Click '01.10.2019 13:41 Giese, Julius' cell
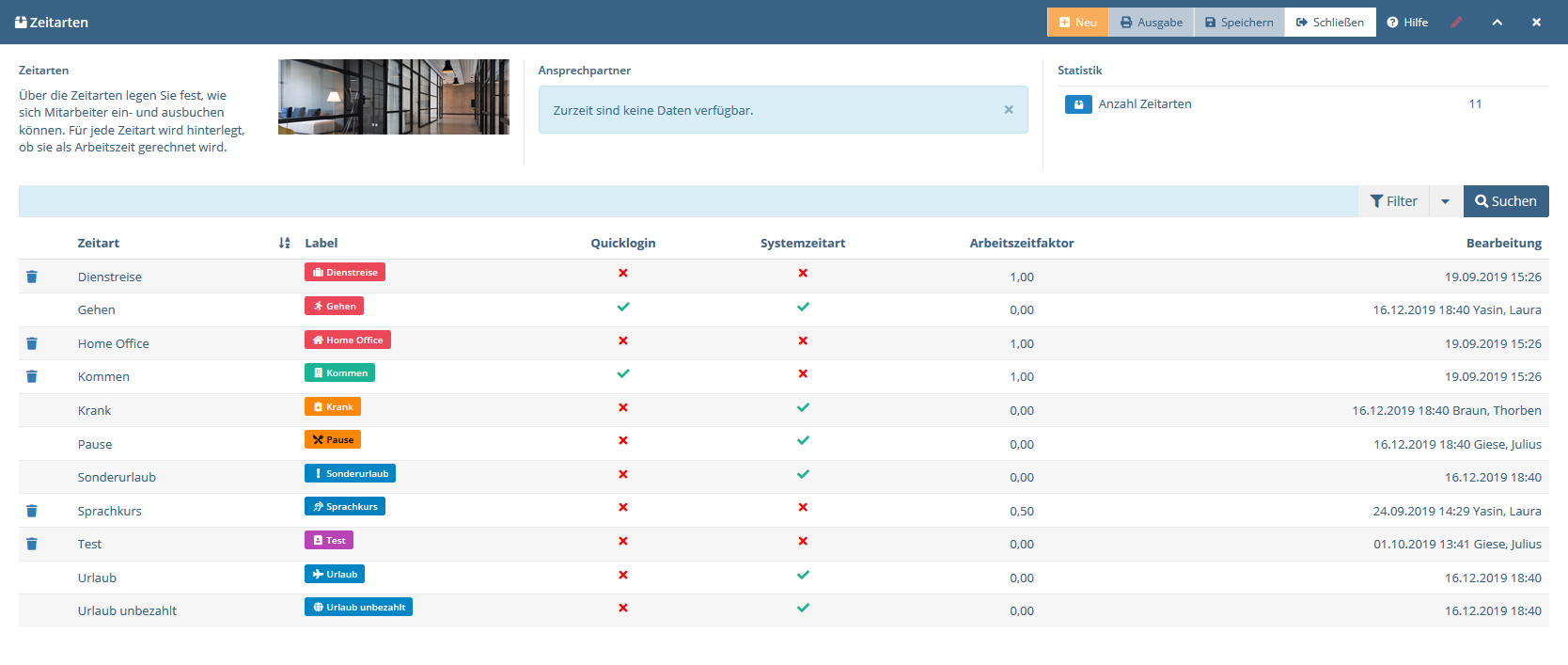 1458,544
